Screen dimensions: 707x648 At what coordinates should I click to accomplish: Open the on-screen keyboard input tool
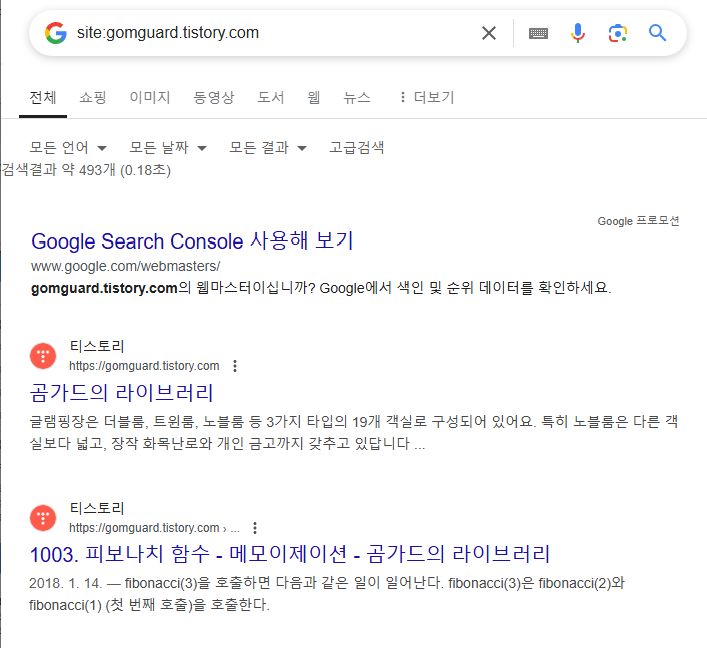(x=538, y=33)
